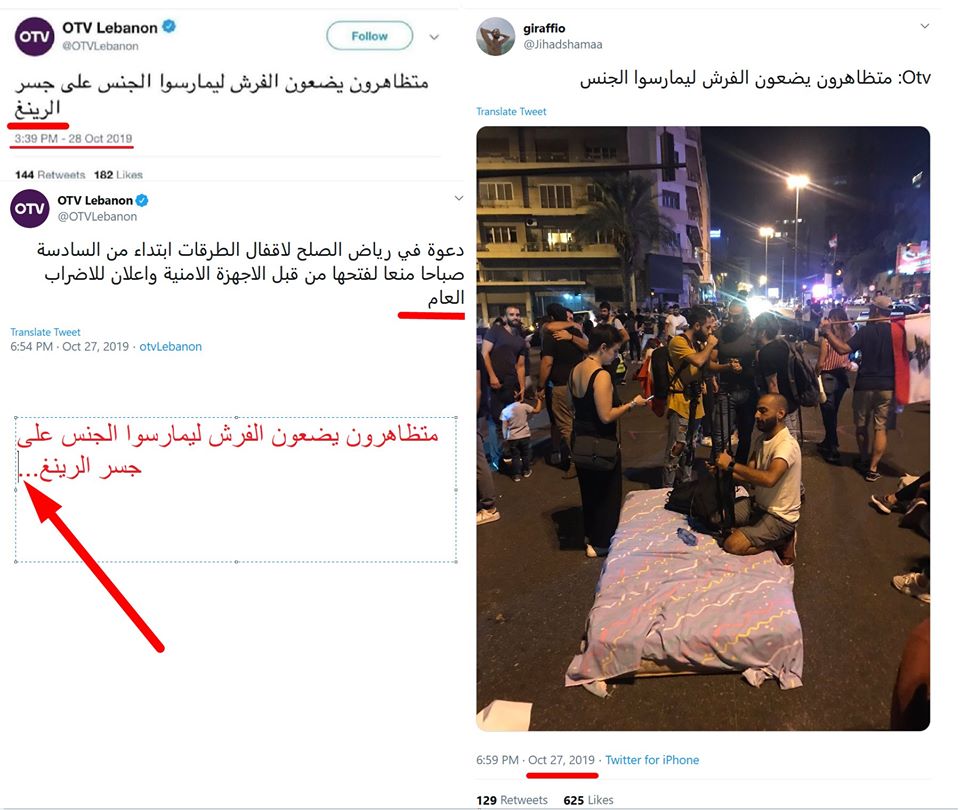Click giraffio's profile picture
The image size is (960, 810).
click(x=495, y=36)
